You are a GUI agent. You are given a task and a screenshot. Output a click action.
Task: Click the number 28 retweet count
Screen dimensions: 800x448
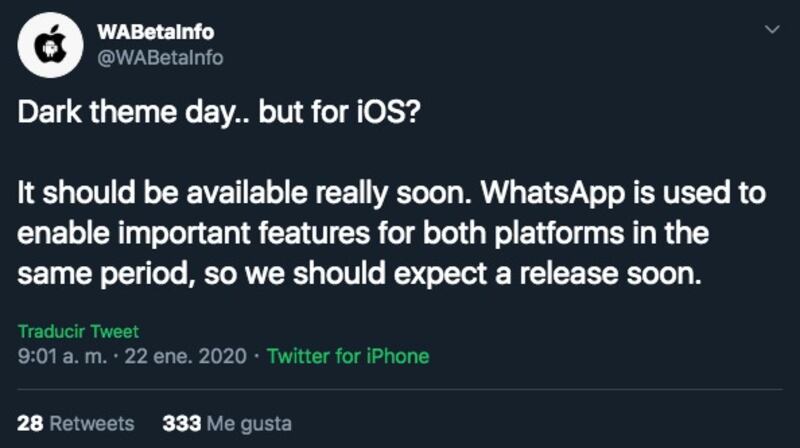(x=30, y=422)
